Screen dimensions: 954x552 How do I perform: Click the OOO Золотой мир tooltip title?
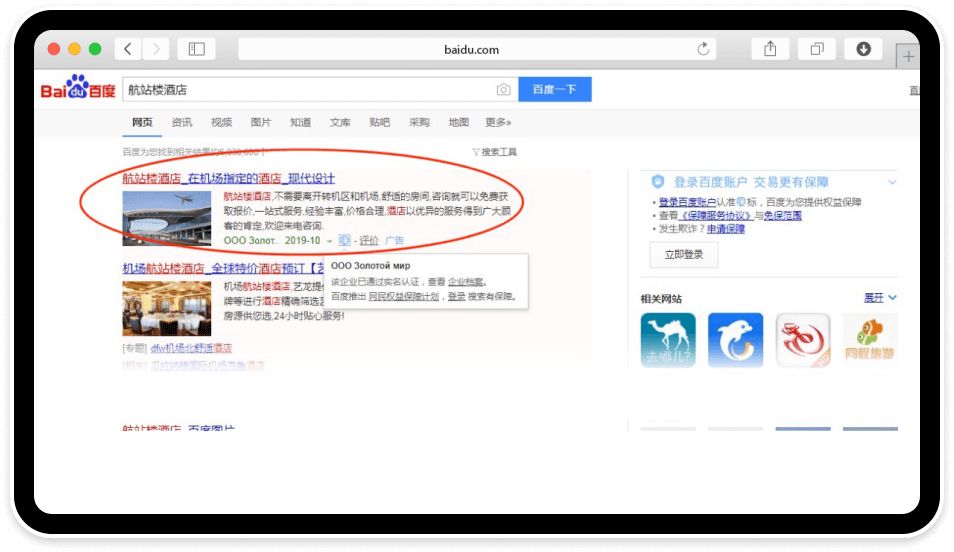371,266
